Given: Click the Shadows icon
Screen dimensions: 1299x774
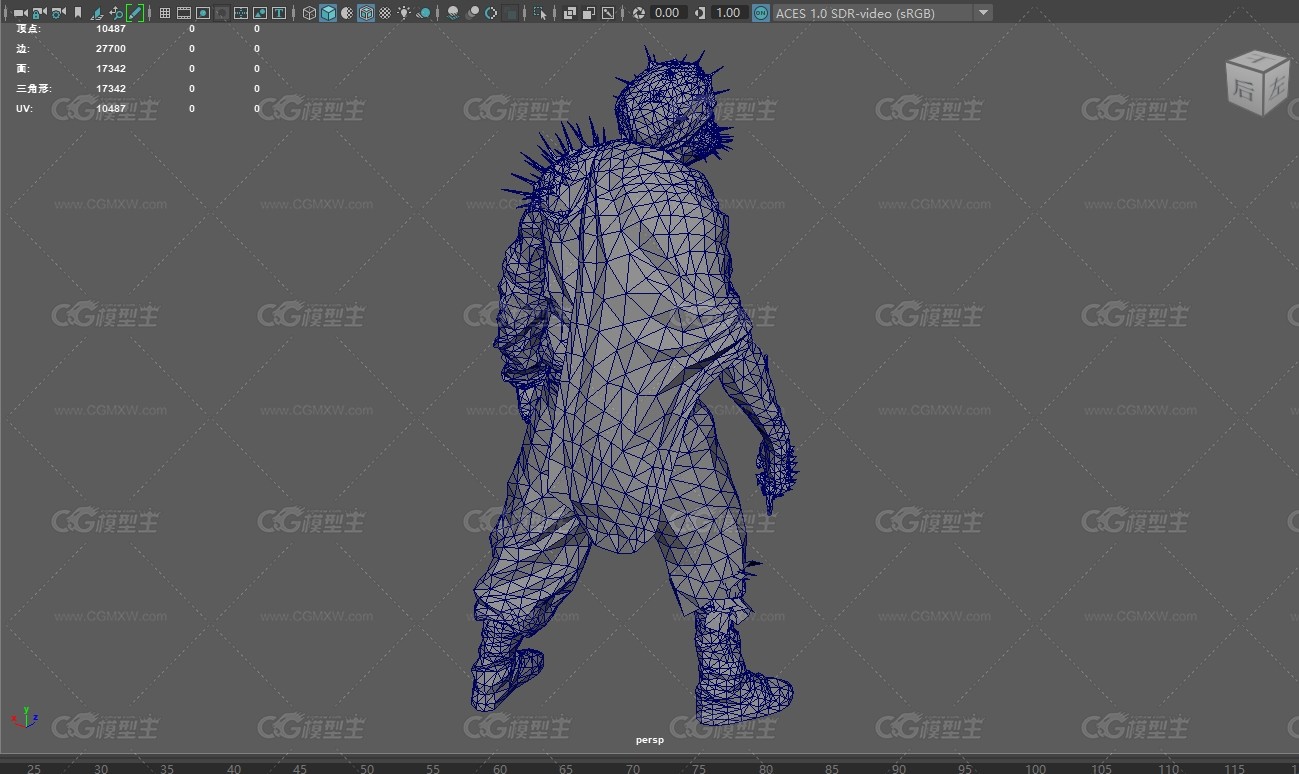Looking at the screenshot, I should (424, 13).
